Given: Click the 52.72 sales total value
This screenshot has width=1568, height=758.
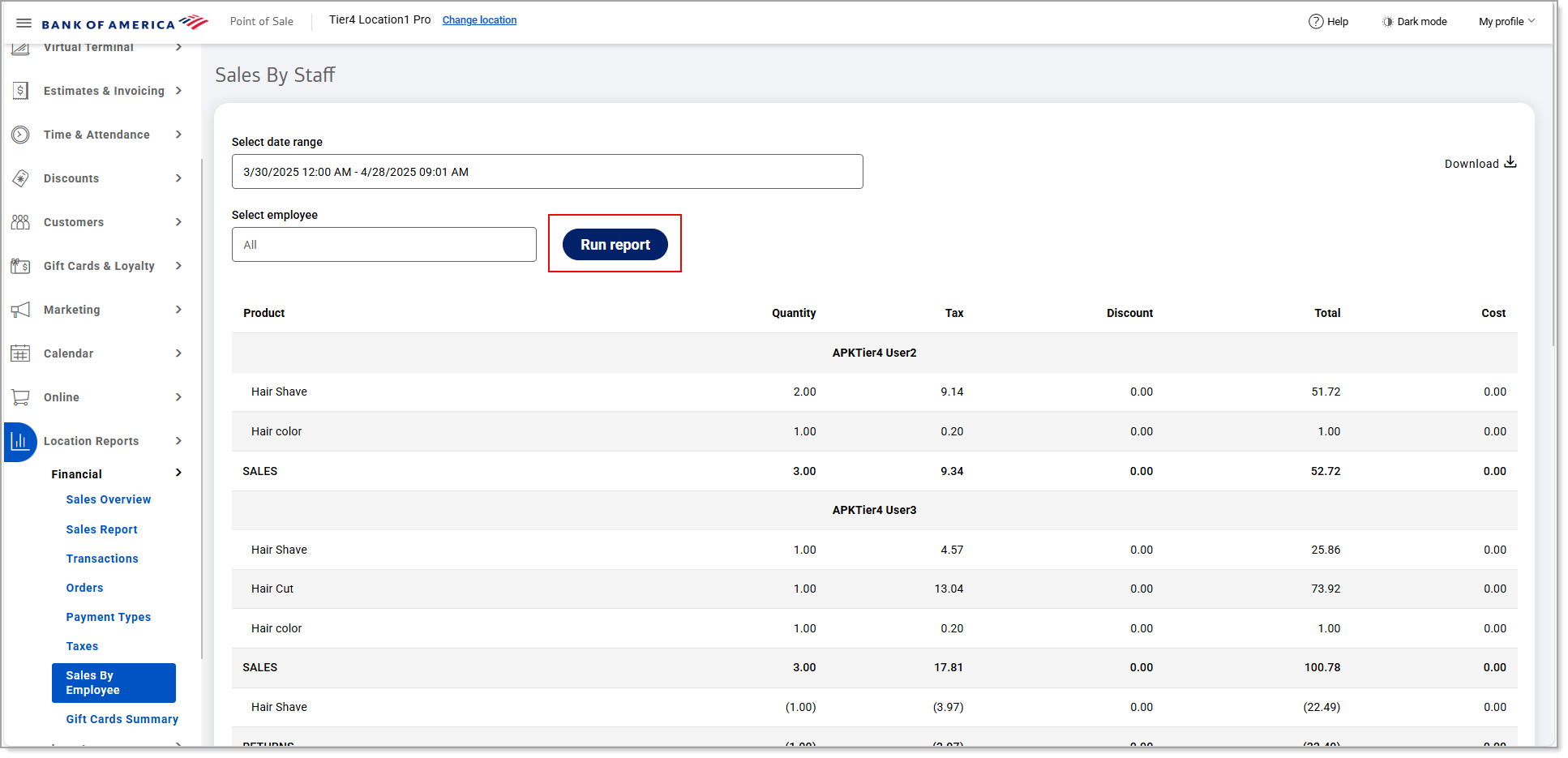Looking at the screenshot, I should tap(1326, 471).
